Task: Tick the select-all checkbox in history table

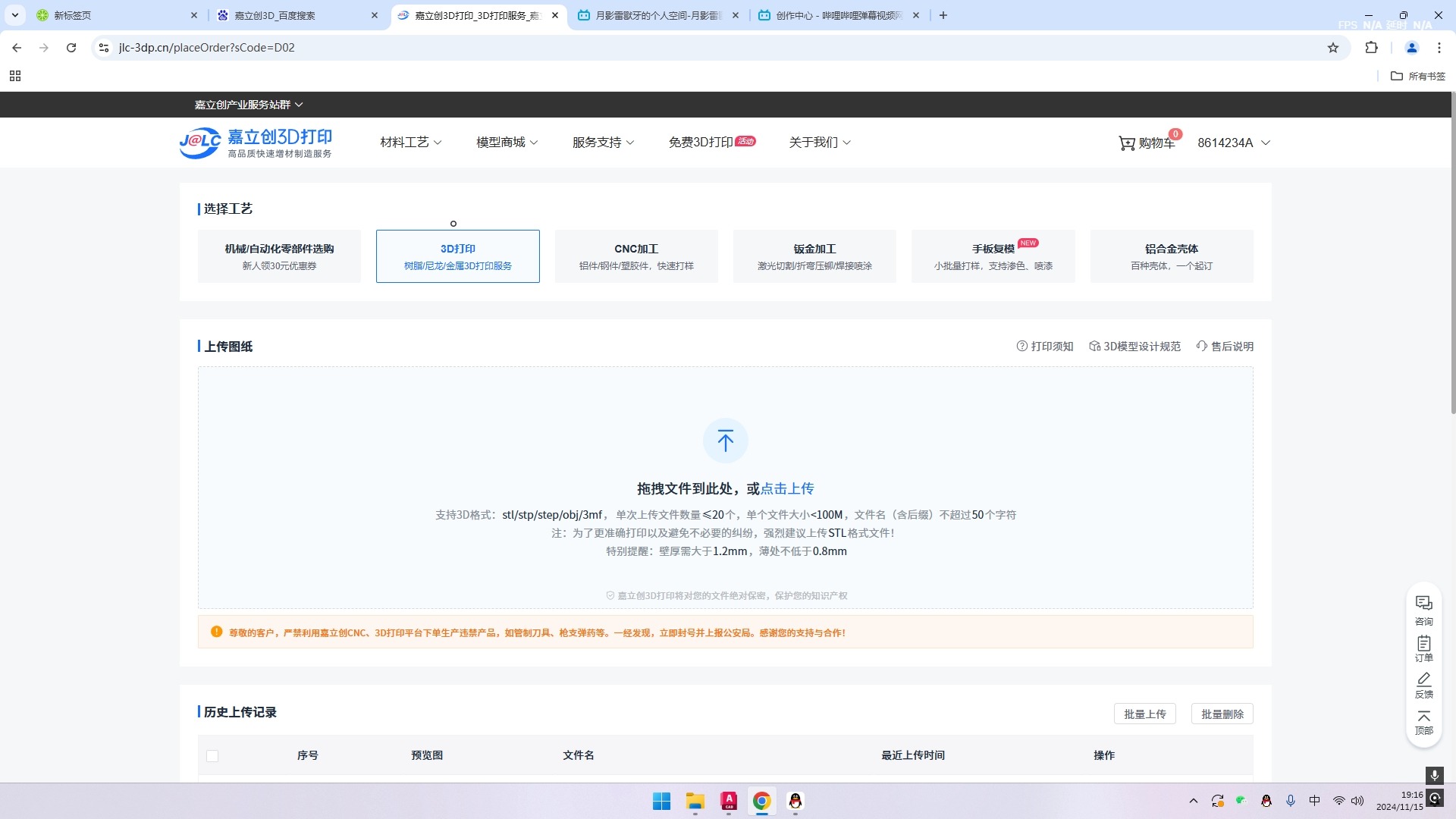Action: (212, 756)
